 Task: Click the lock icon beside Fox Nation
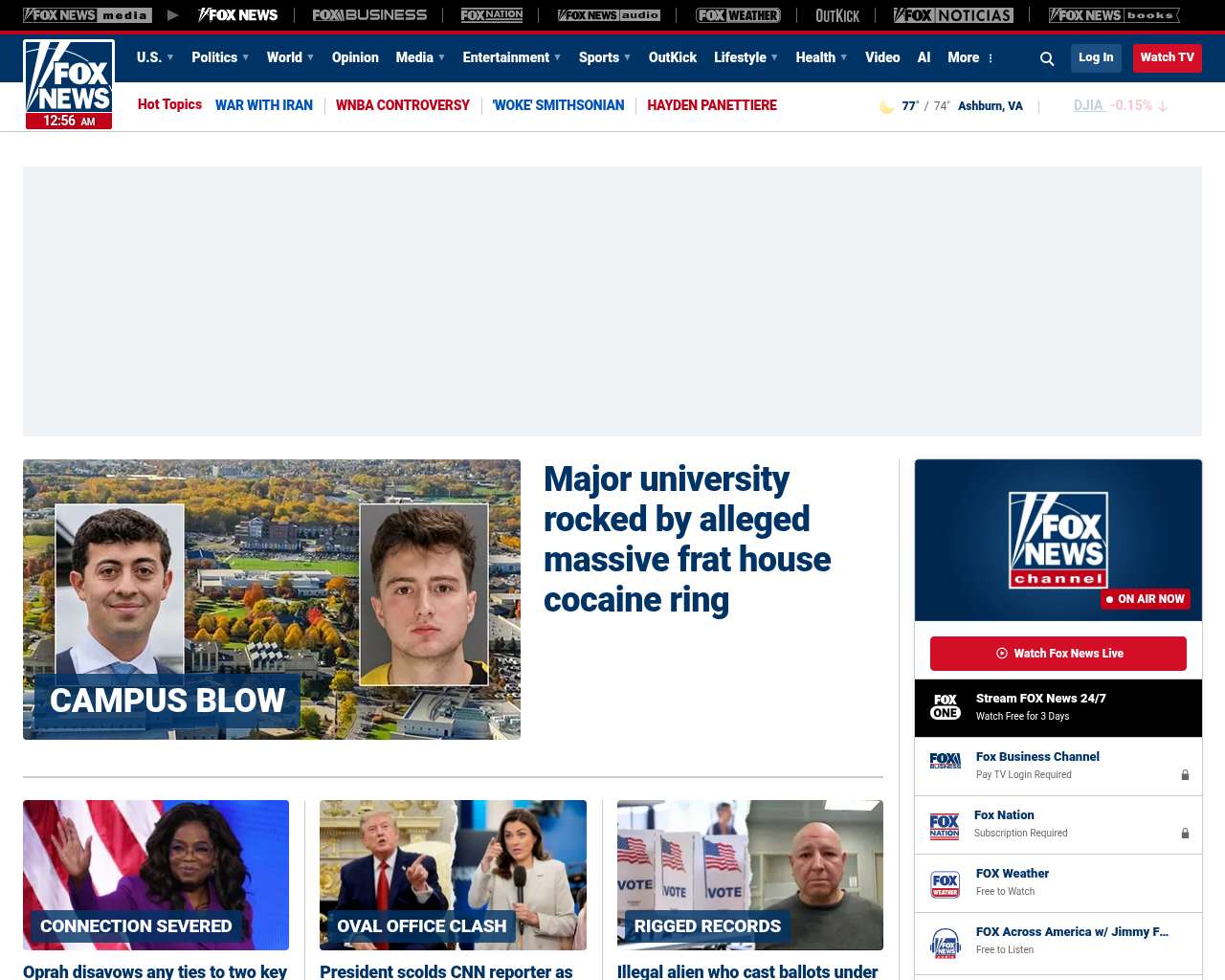pos(1185,834)
